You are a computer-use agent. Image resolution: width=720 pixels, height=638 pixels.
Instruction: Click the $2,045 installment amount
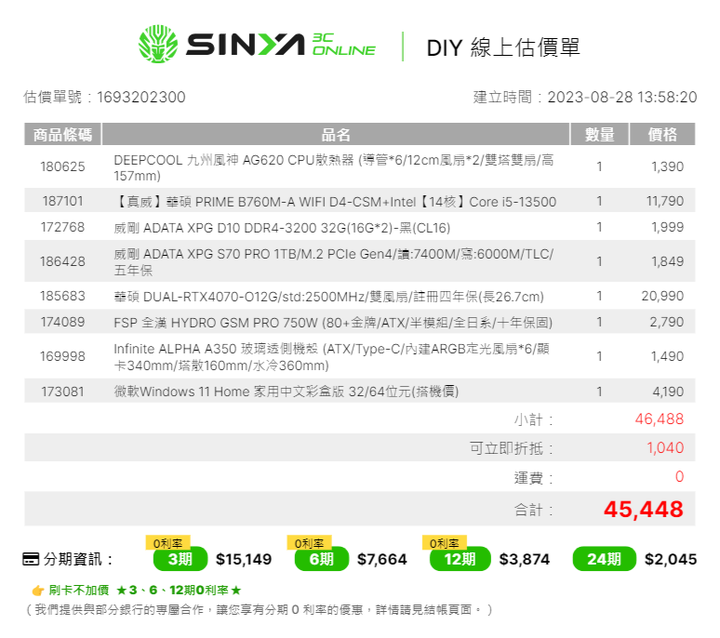pos(670,559)
